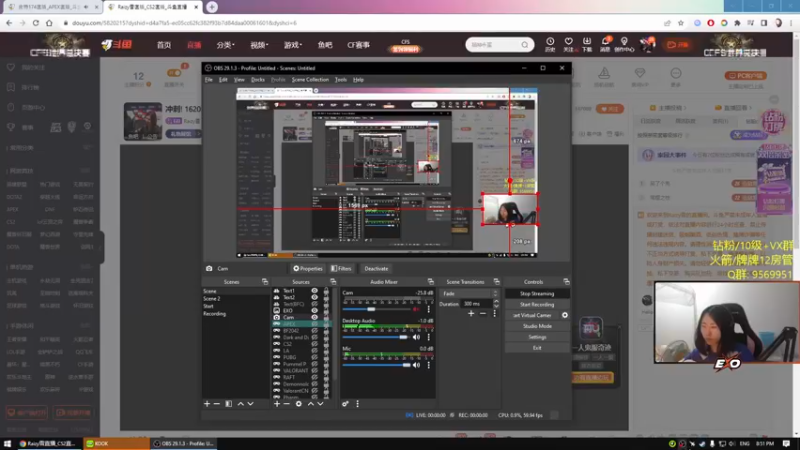The height and width of the screenshot is (450, 800).
Task: Show the VALORANT source
Action: pos(314,370)
